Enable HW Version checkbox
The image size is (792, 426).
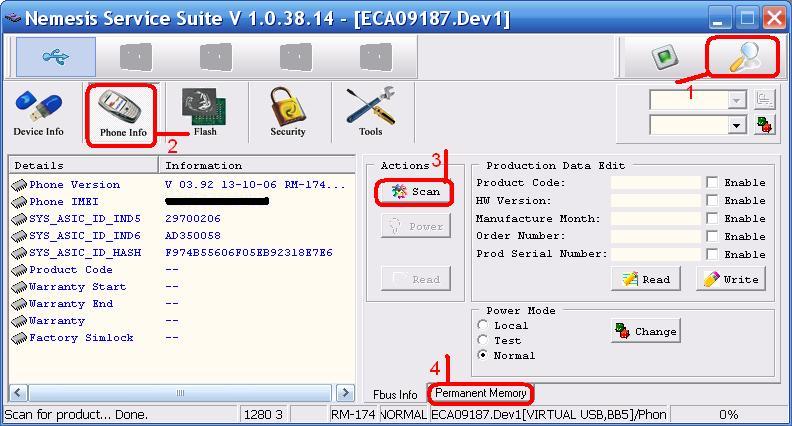pyautogui.click(x=712, y=201)
